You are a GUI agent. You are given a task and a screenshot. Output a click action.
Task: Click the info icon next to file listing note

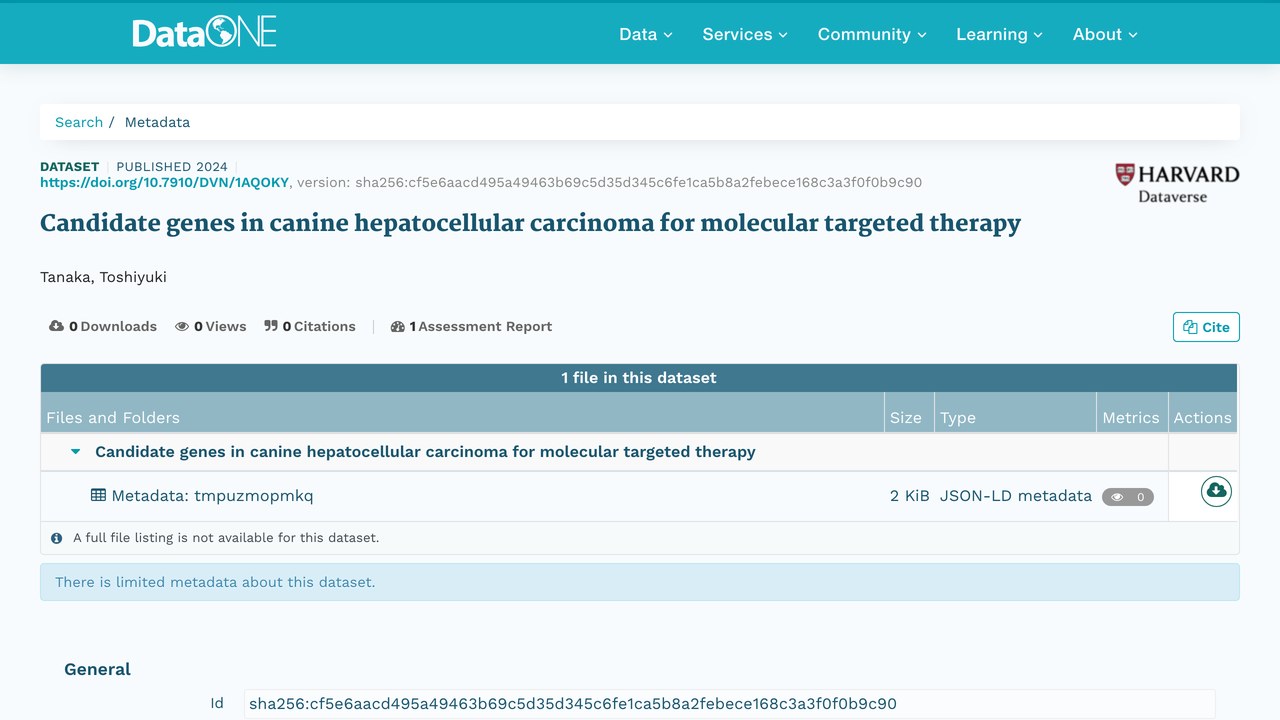[56, 538]
